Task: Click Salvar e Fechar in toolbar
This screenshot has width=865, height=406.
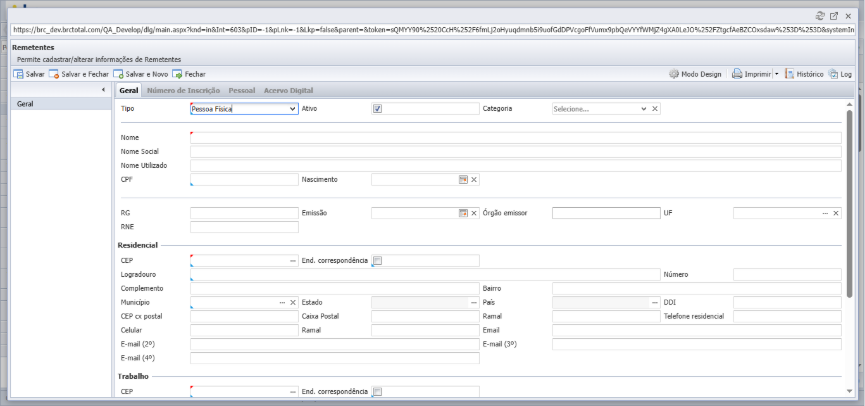Action: [79, 74]
